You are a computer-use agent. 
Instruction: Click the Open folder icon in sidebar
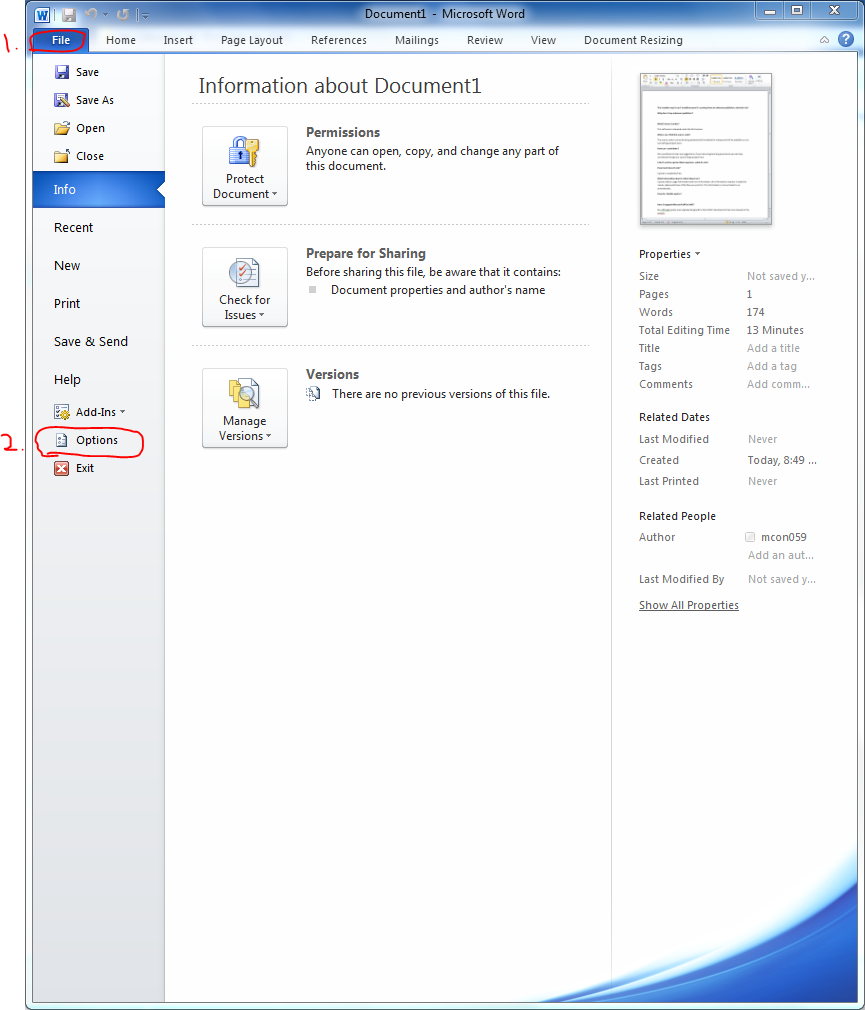(x=62, y=128)
